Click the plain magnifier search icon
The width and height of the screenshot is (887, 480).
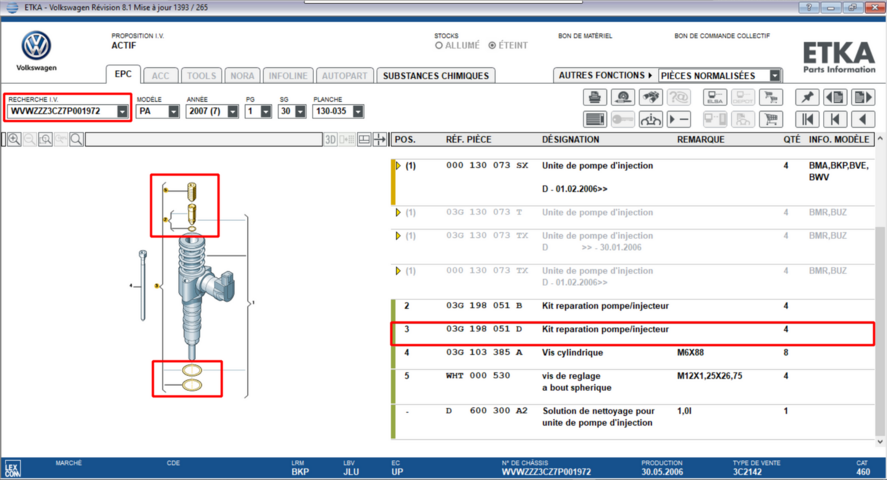point(76,139)
